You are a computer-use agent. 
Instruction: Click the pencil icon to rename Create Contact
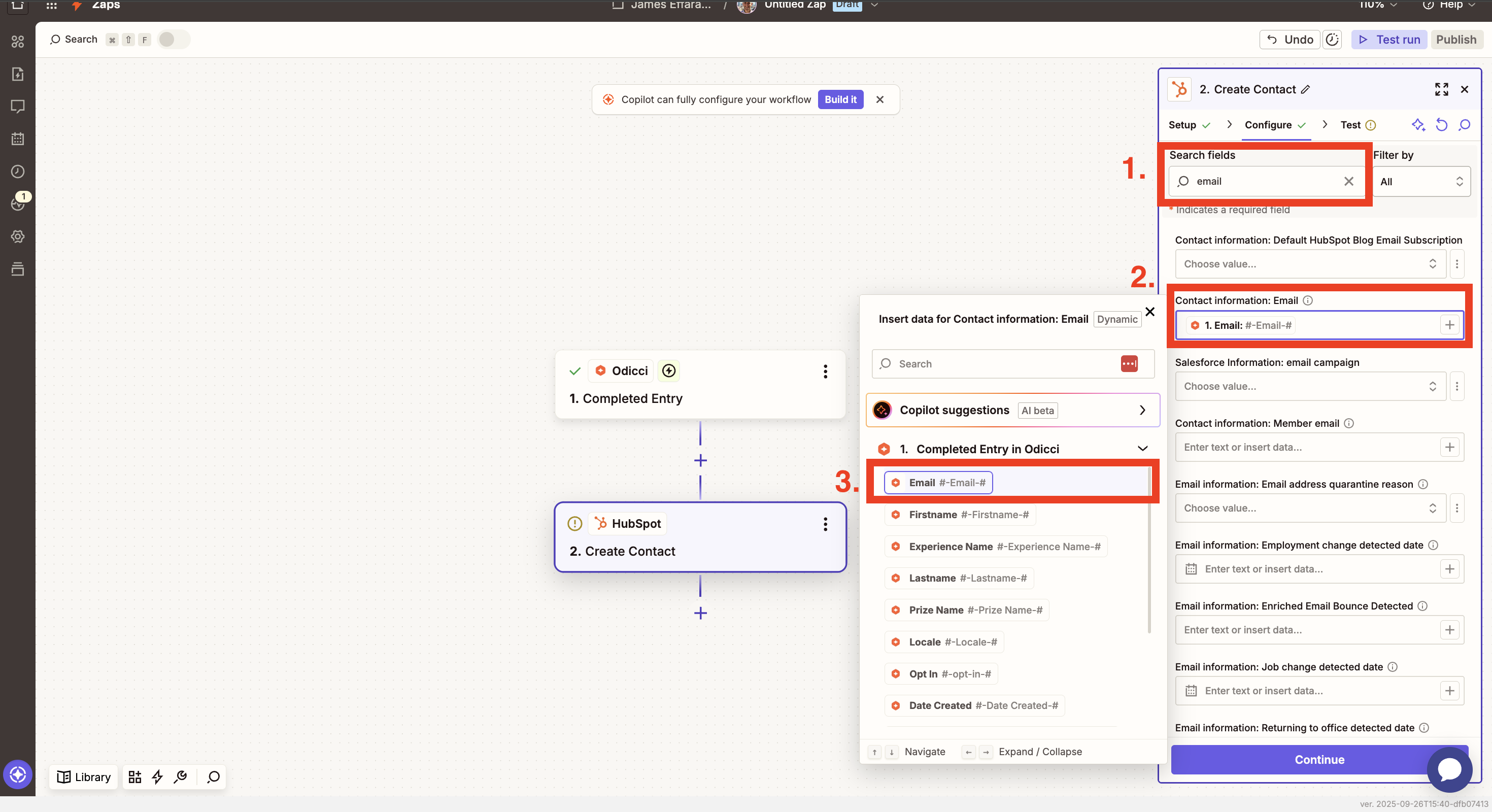[1305, 90]
